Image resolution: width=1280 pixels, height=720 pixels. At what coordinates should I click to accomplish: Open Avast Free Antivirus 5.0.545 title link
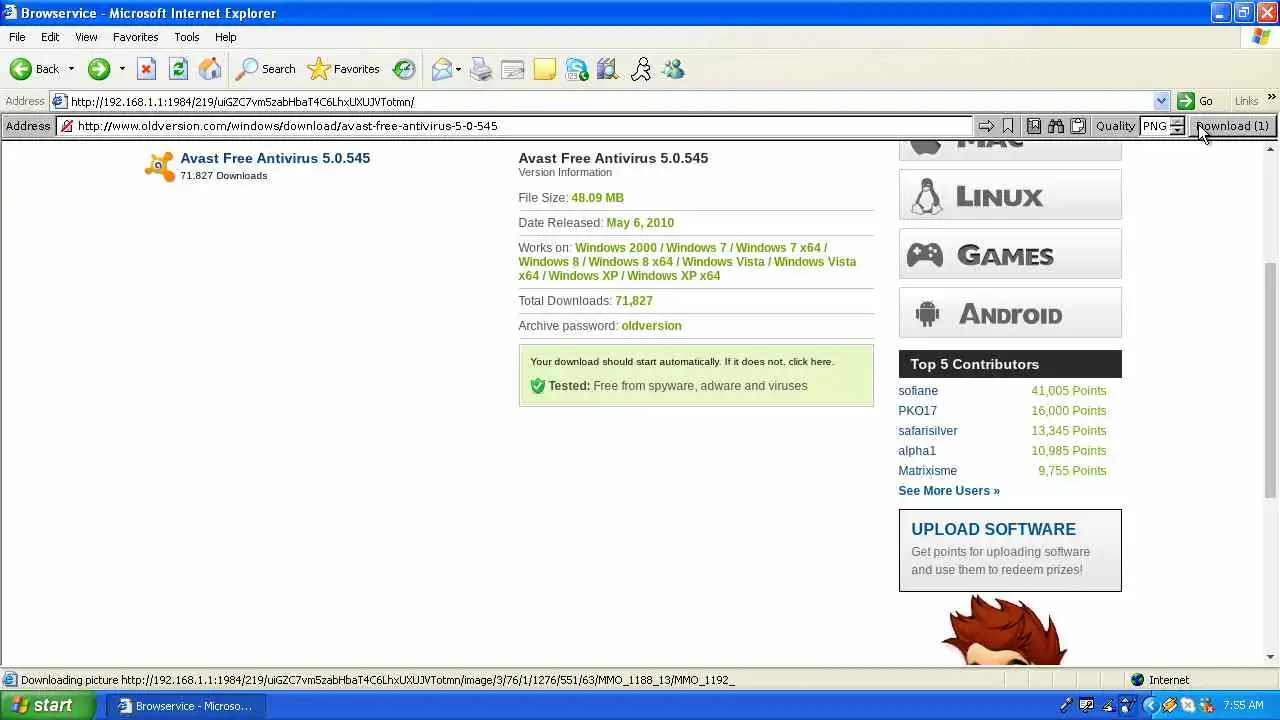pyautogui.click(x=275, y=158)
